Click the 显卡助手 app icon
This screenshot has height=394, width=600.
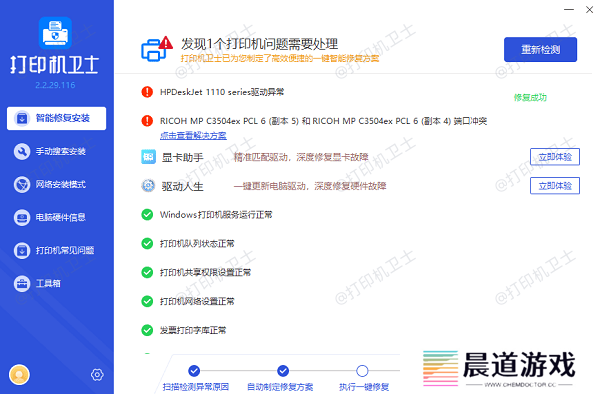click(148, 157)
